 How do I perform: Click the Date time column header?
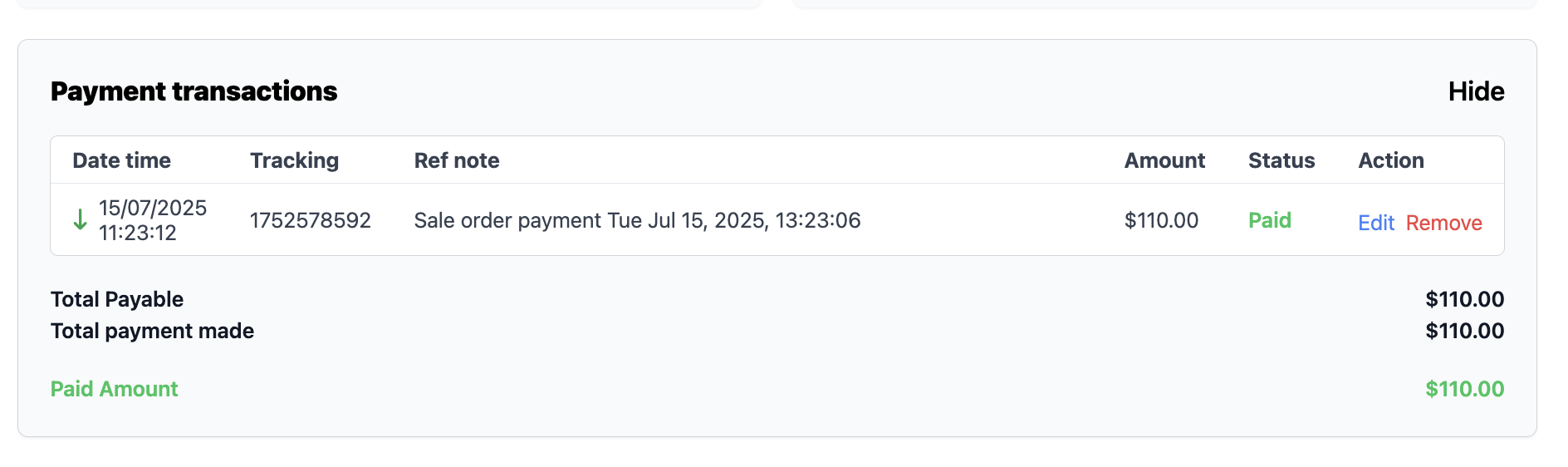click(121, 160)
